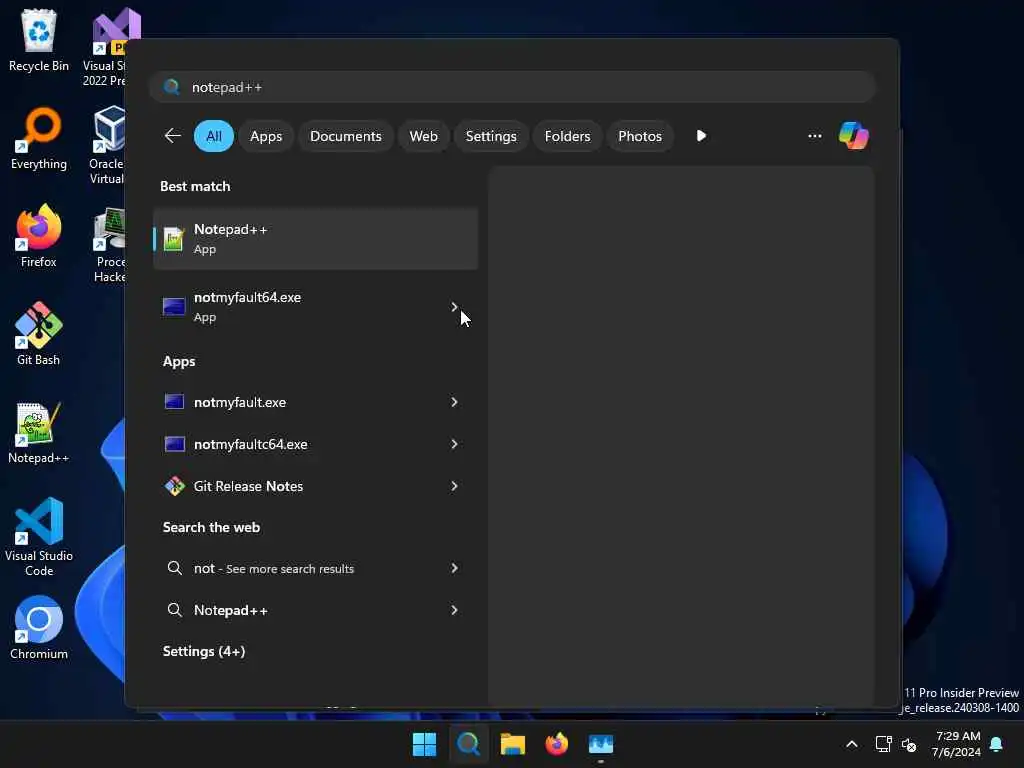Expand notmyfault64.exe result details chevron
Image resolution: width=1024 pixels, height=768 pixels.
(x=454, y=306)
